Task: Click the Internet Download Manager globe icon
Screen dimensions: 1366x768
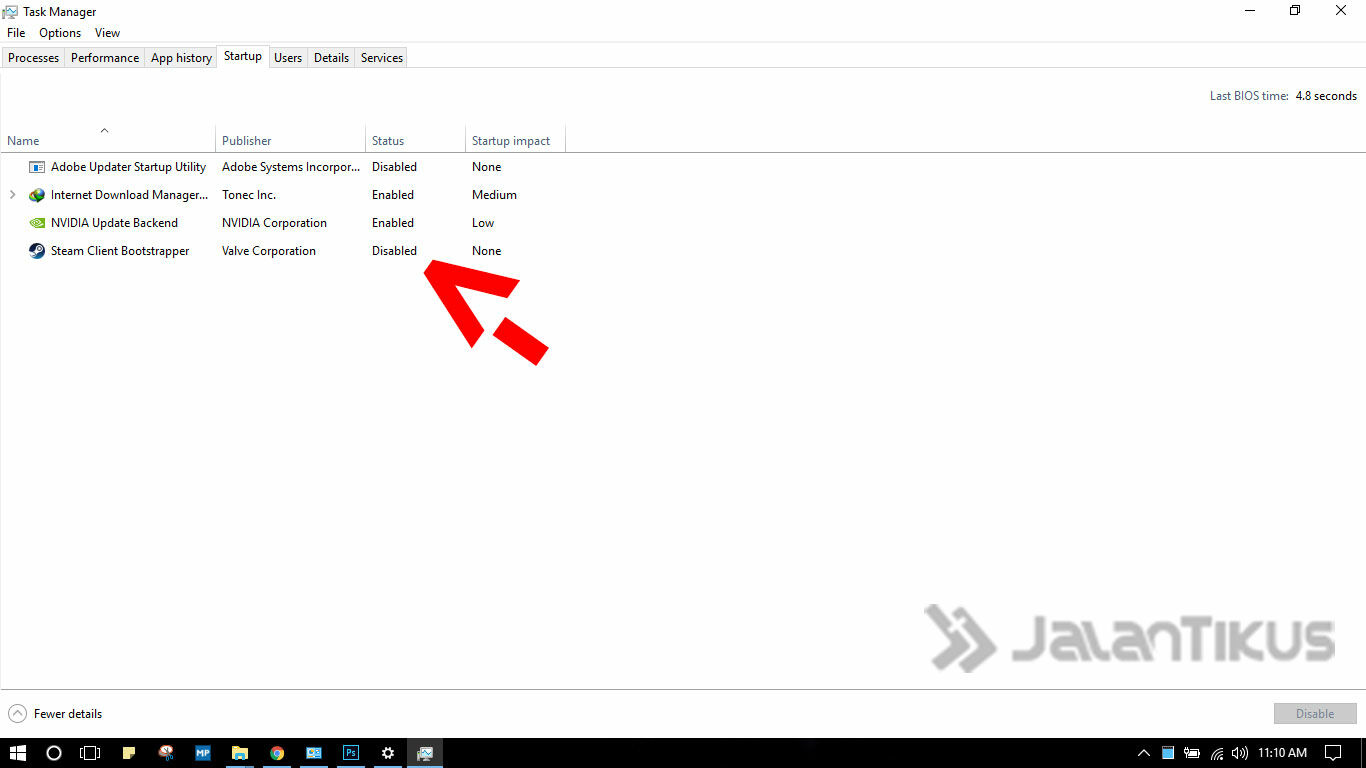Action: [x=37, y=195]
